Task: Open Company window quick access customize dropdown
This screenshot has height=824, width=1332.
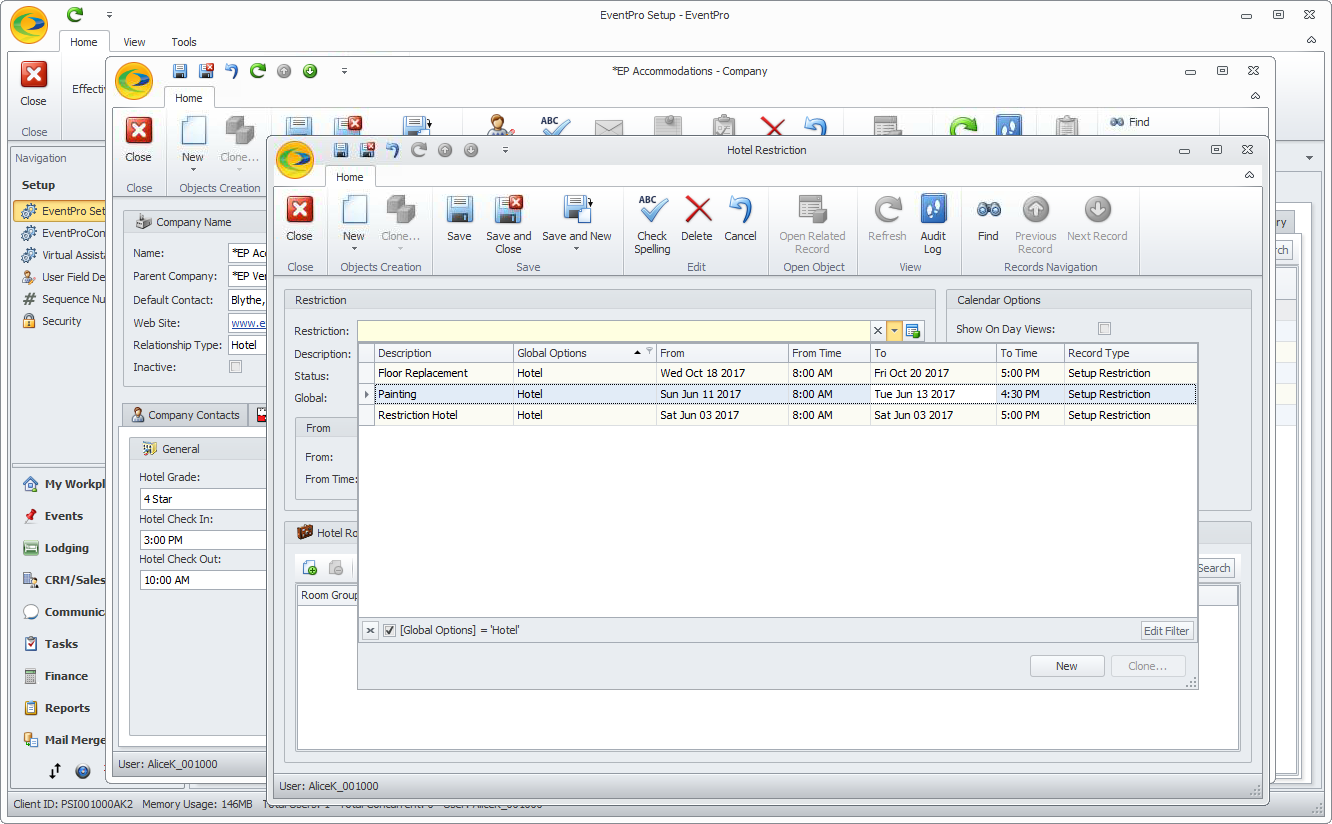Action: tap(344, 71)
